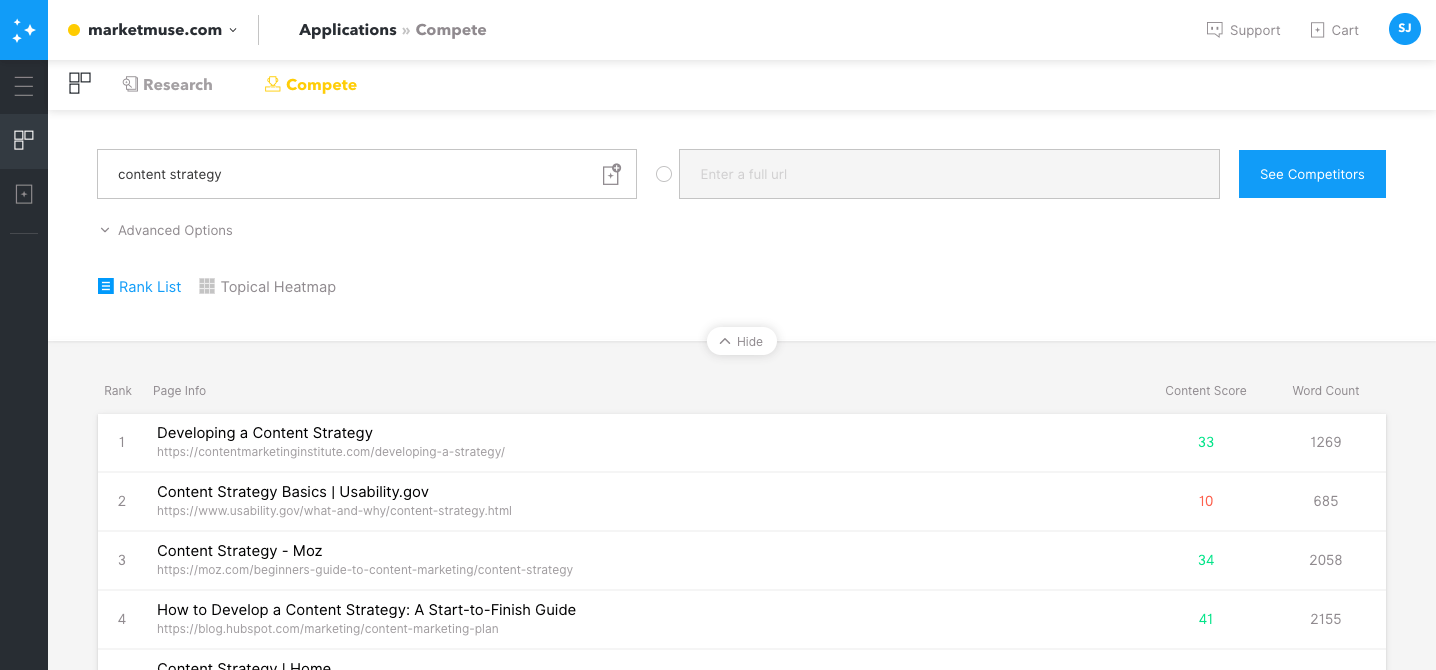Click the usability.gov URL text
Screen dimensions: 1436x670
pyautogui.click(x=334, y=511)
